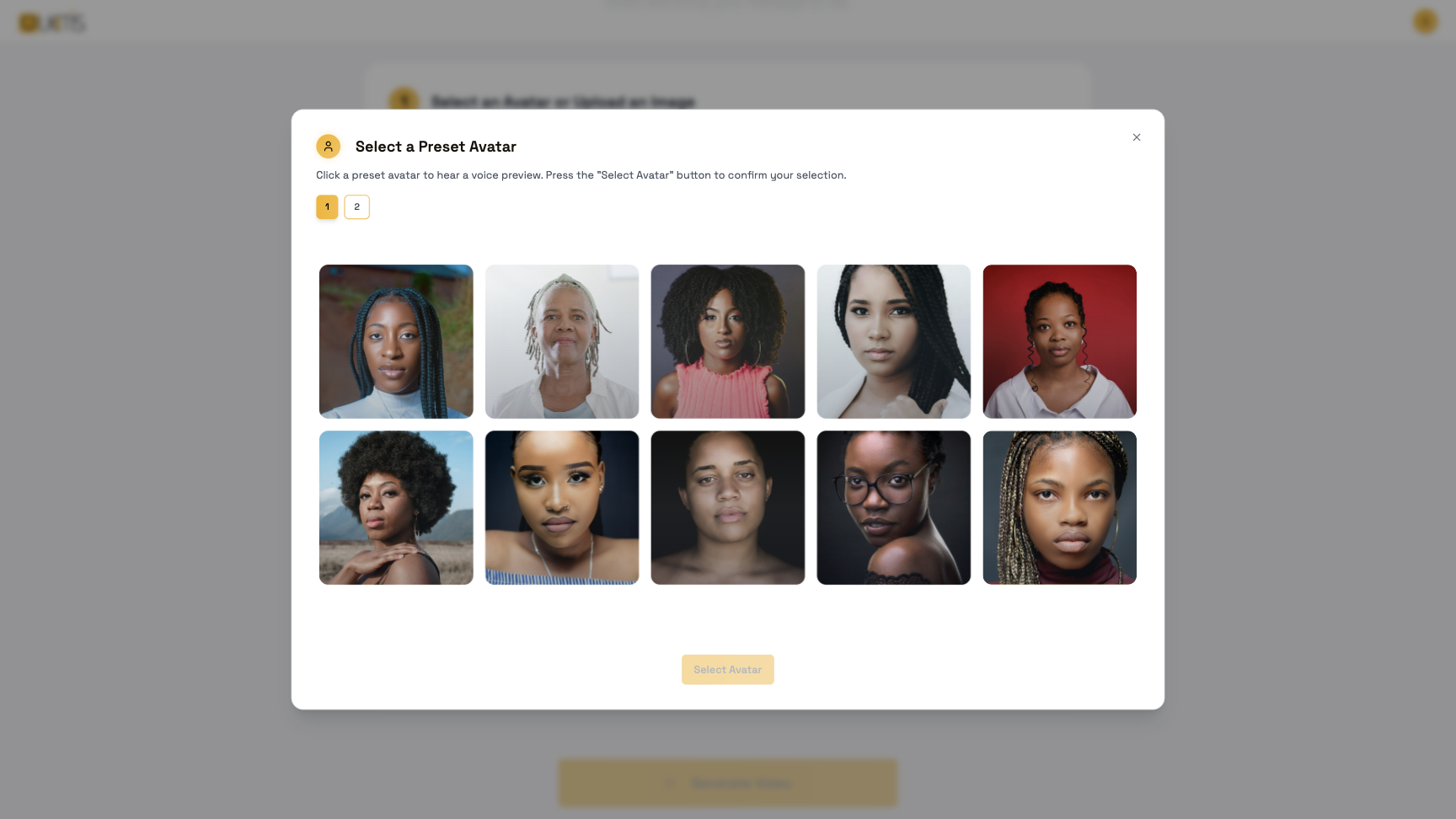Pick the afro avatar with mountain background
1456x819 pixels.
(x=396, y=508)
